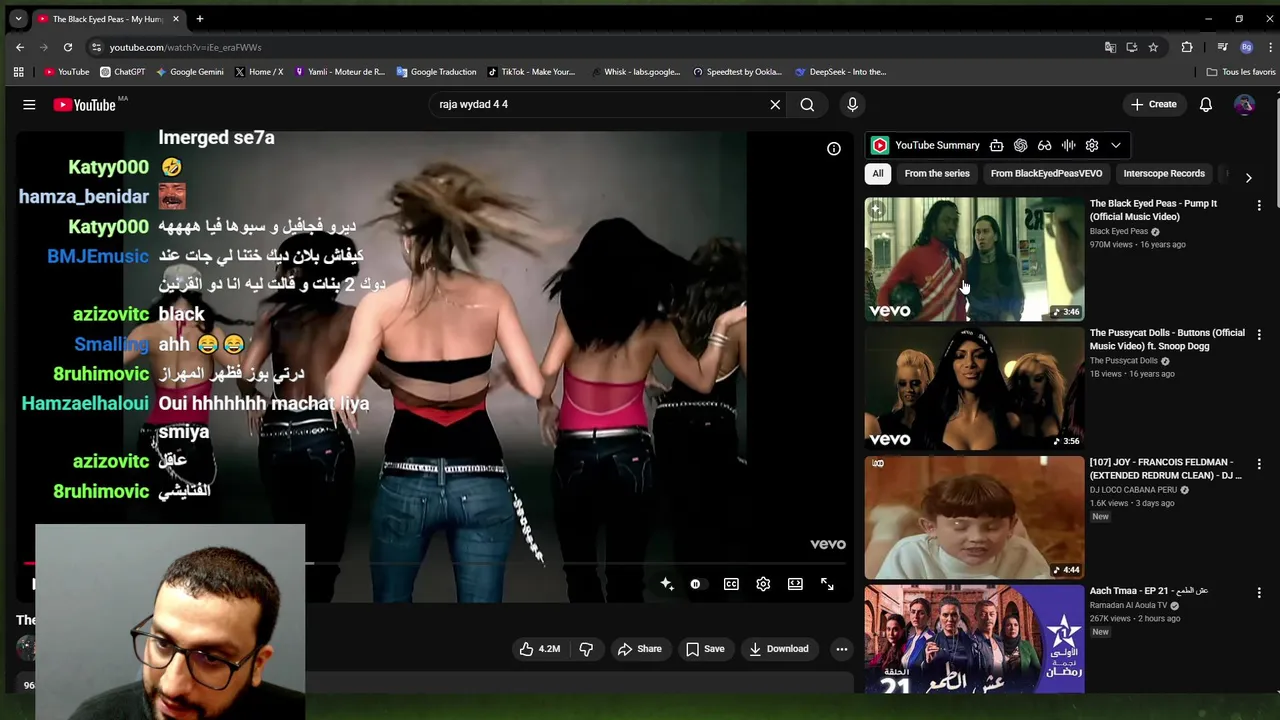Open more actions ellipsis below video
The width and height of the screenshot is (1280, 720).
click(842, 649)
